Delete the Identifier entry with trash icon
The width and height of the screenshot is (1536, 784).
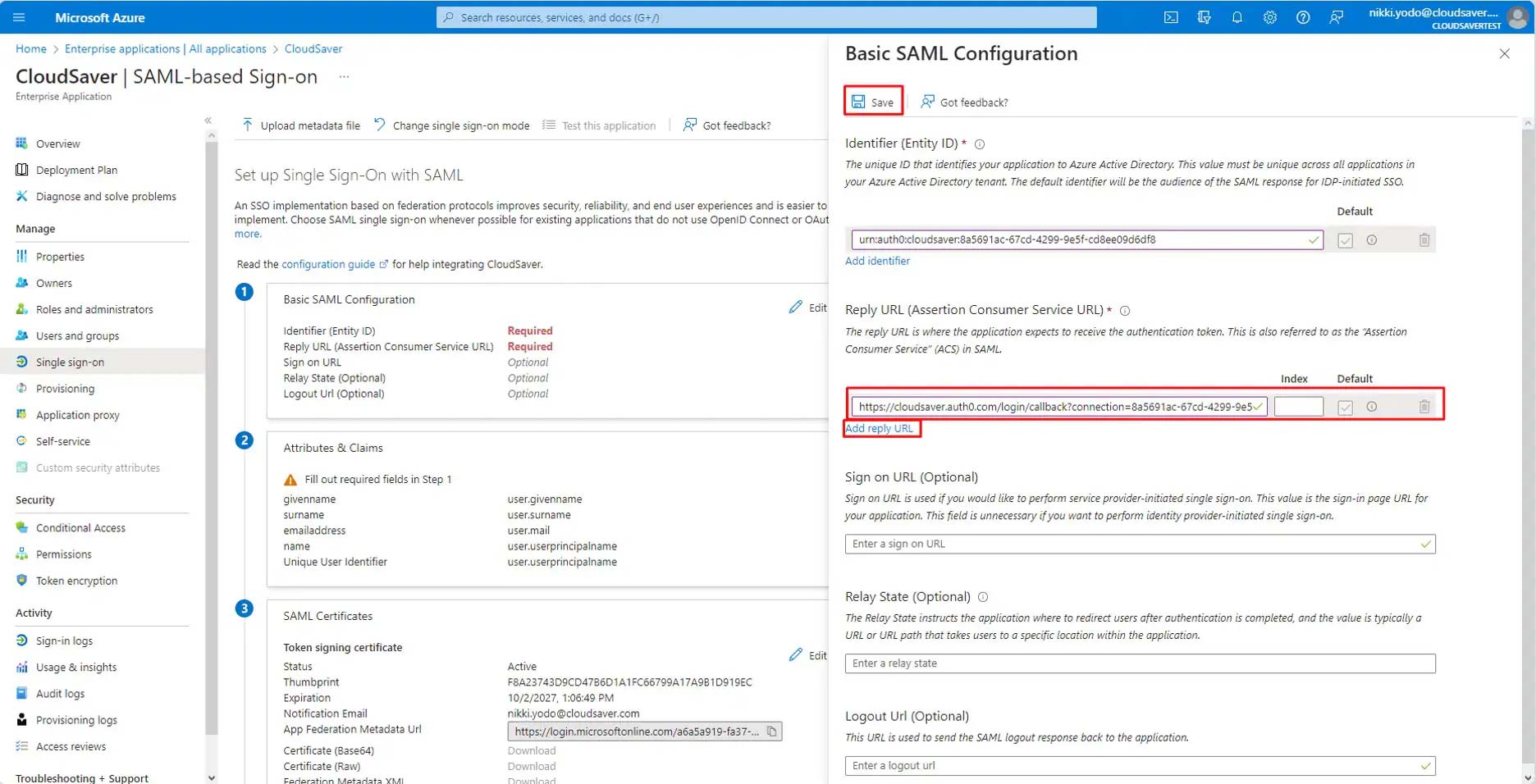click(1424, 240)
